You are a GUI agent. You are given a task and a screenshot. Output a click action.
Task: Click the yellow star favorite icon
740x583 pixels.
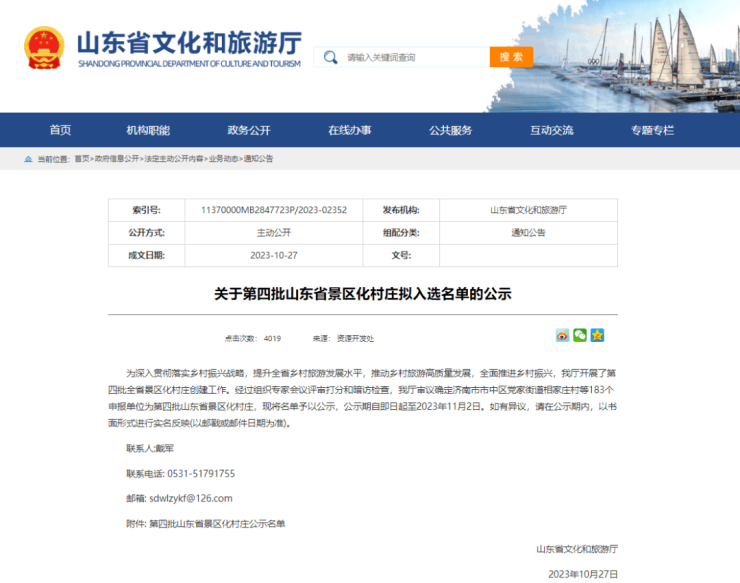(x=597, y=335)
